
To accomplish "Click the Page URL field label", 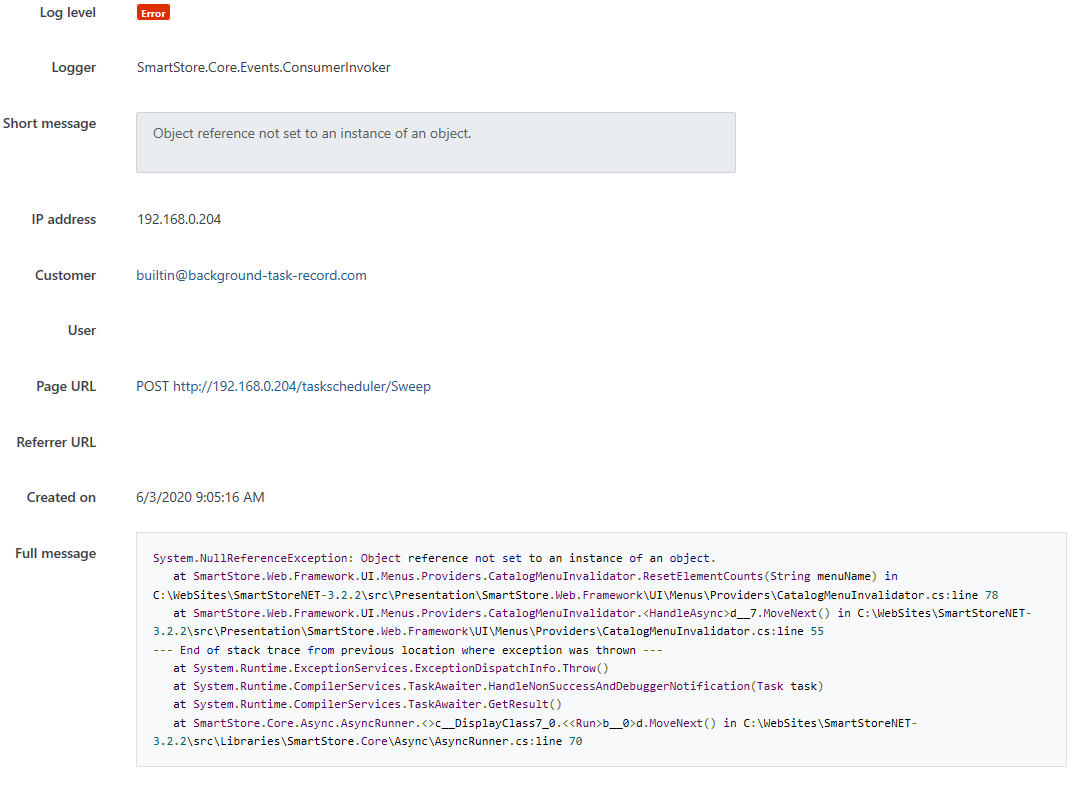I will click(x=66, y=385).
